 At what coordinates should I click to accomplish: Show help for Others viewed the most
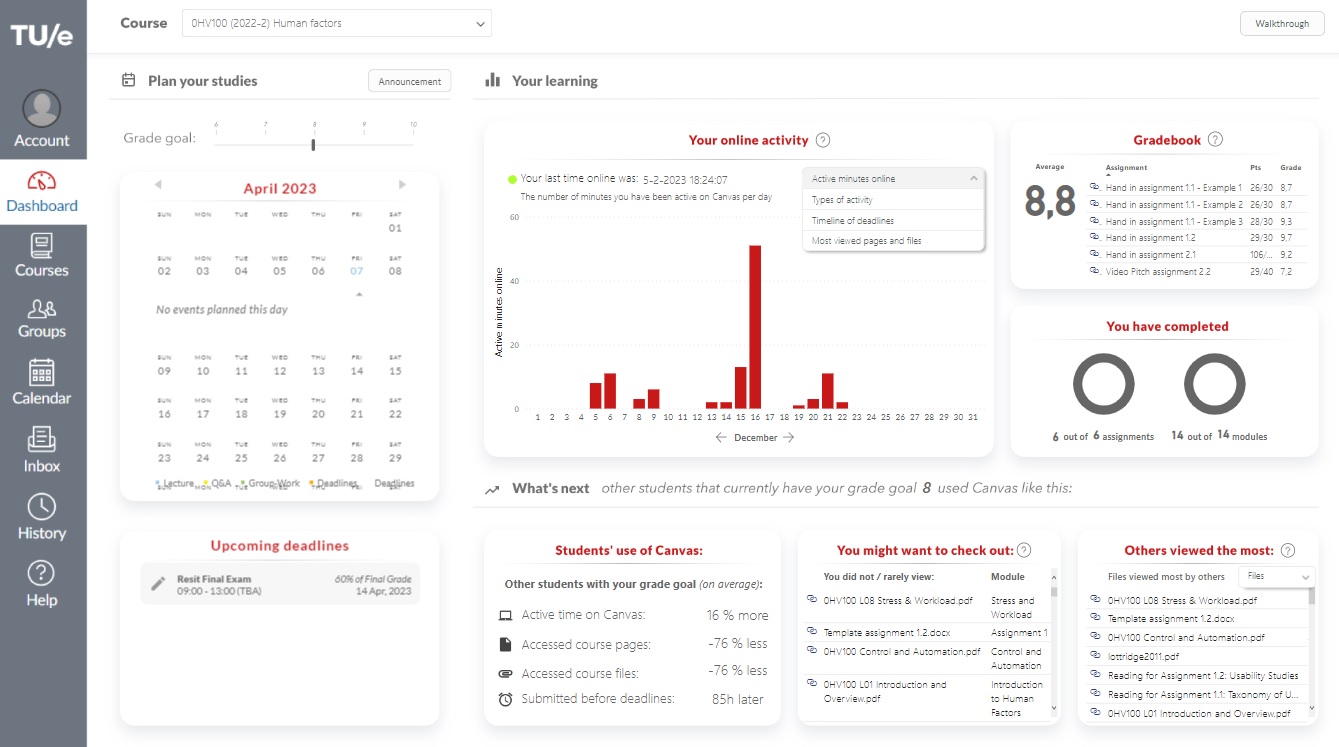coord(1288,550)
